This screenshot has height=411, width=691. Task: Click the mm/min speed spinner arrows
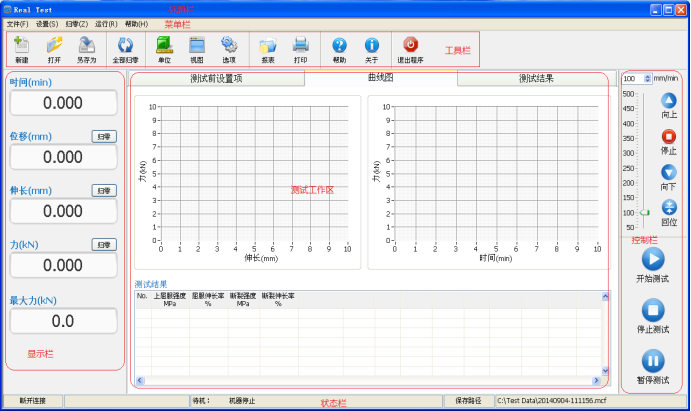(x=648, y=78)
